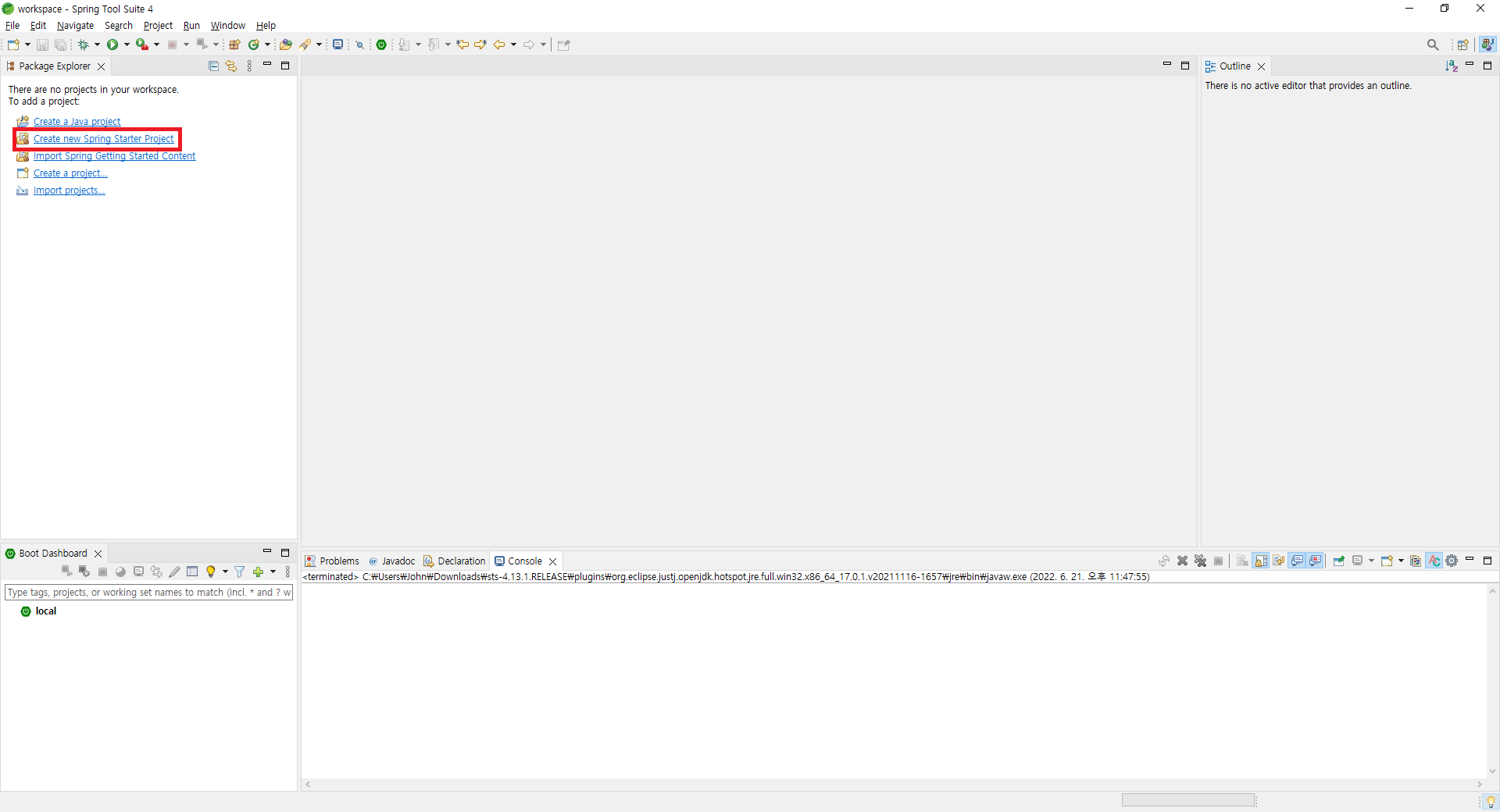The image size is (1500, 812).
Task: Click the status bar tip lightbulb icon
Action: click(1491, 802)
